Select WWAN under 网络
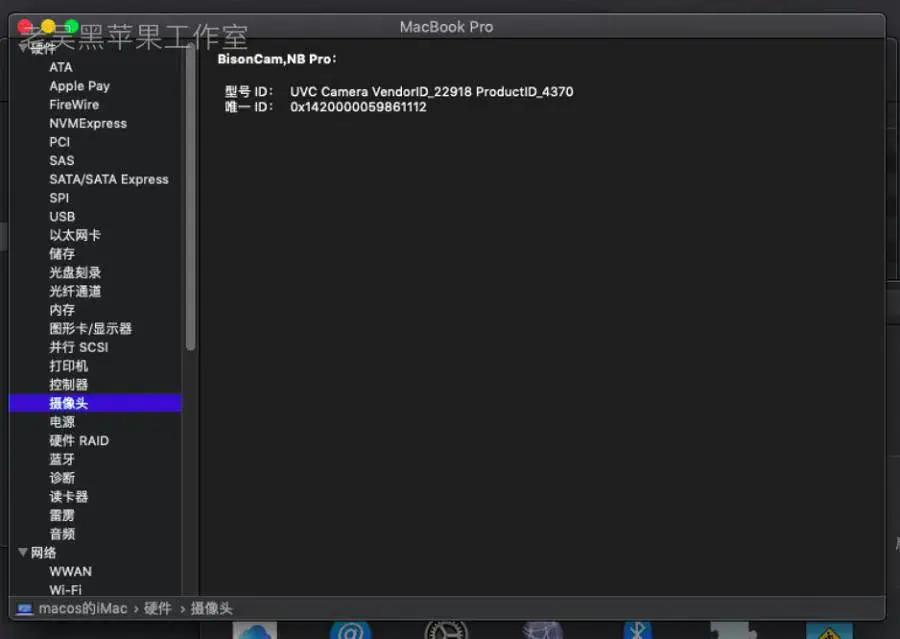Viewport: 900px width, 639px height. (71, 571)
